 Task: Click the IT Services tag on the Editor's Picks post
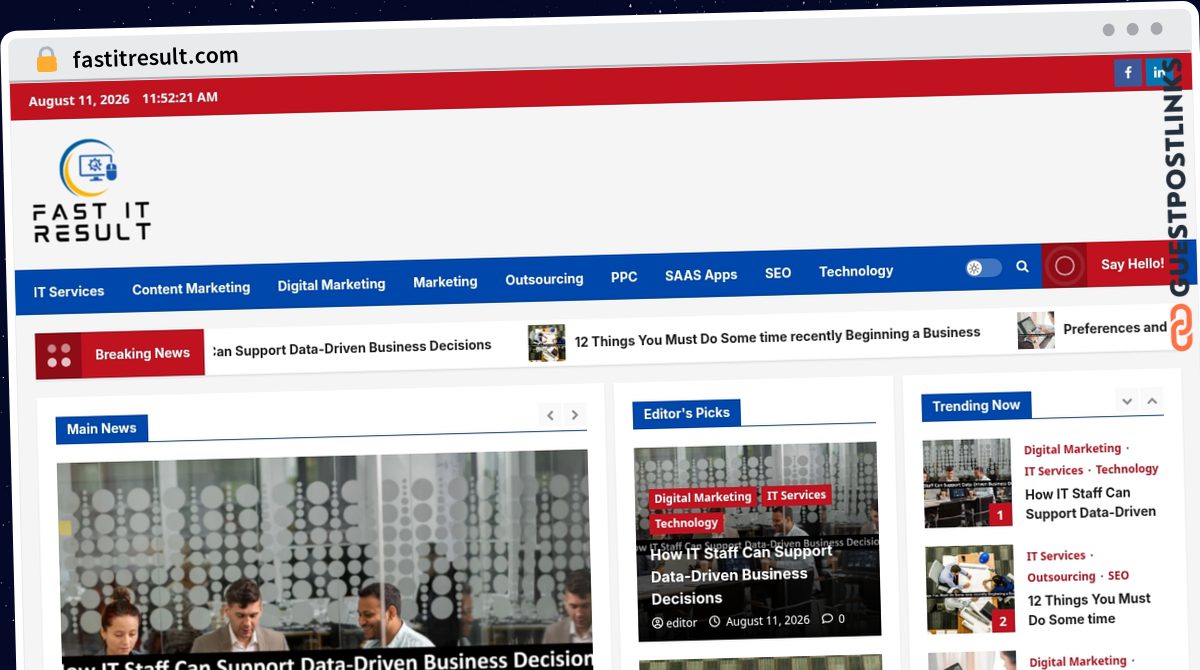tap(796, 495)
